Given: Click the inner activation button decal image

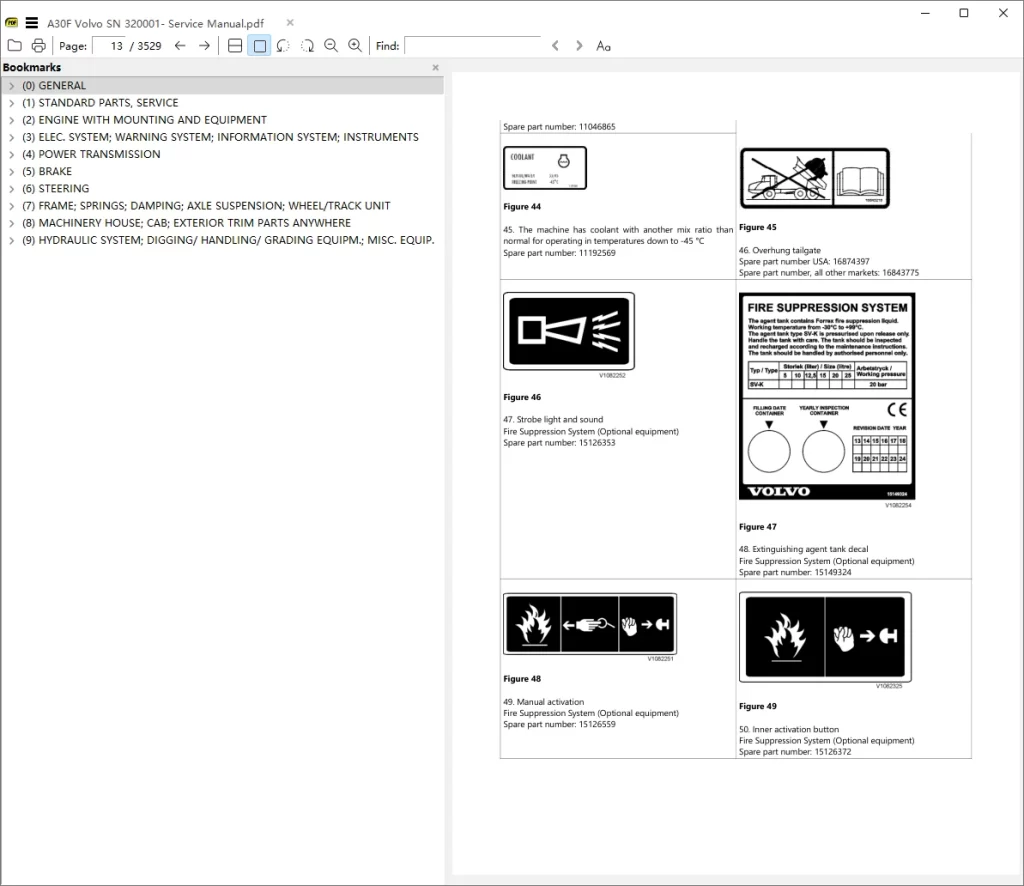Looking at the screenshot, I should (x=825, y=637).
